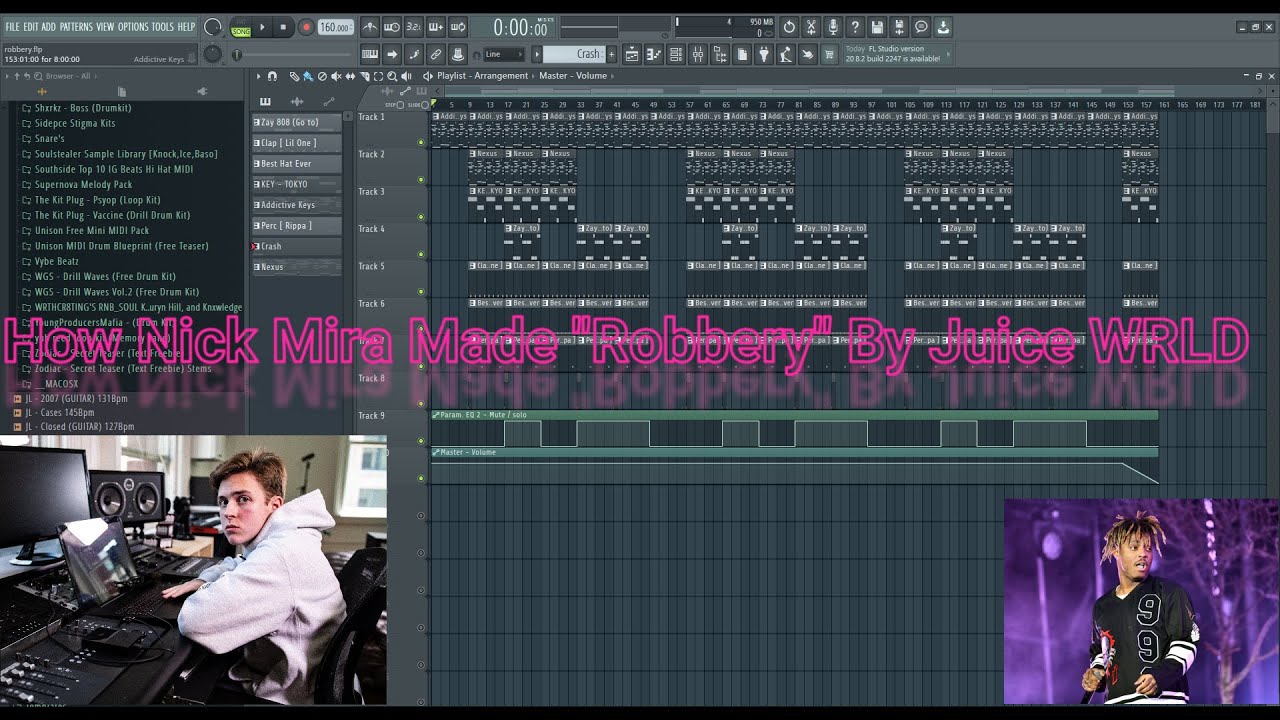
Task: Save the project with the disk icon
Action: coord(877,27)
